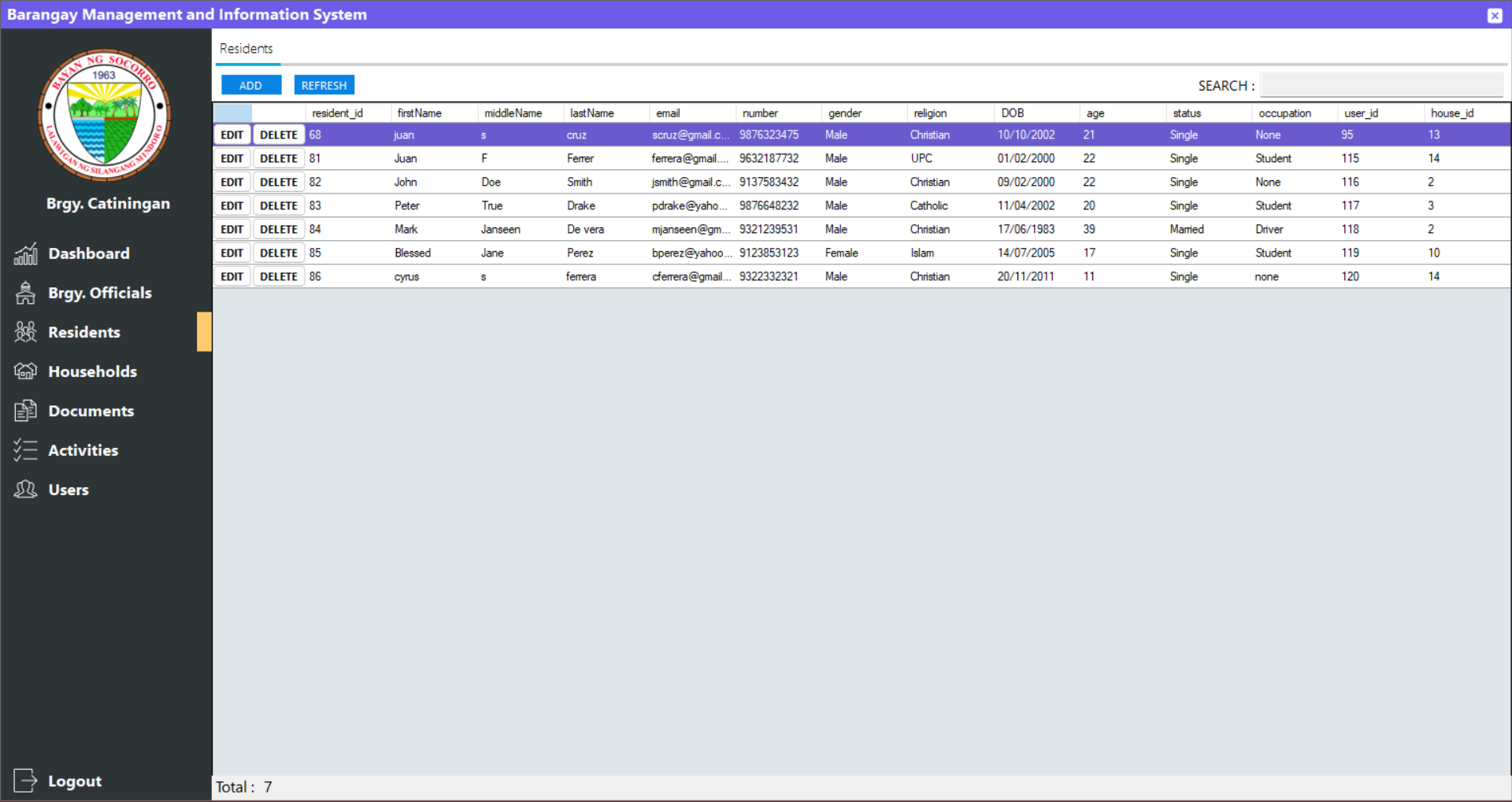
Task: Click the Activities checklist icon
Action: 25,450
